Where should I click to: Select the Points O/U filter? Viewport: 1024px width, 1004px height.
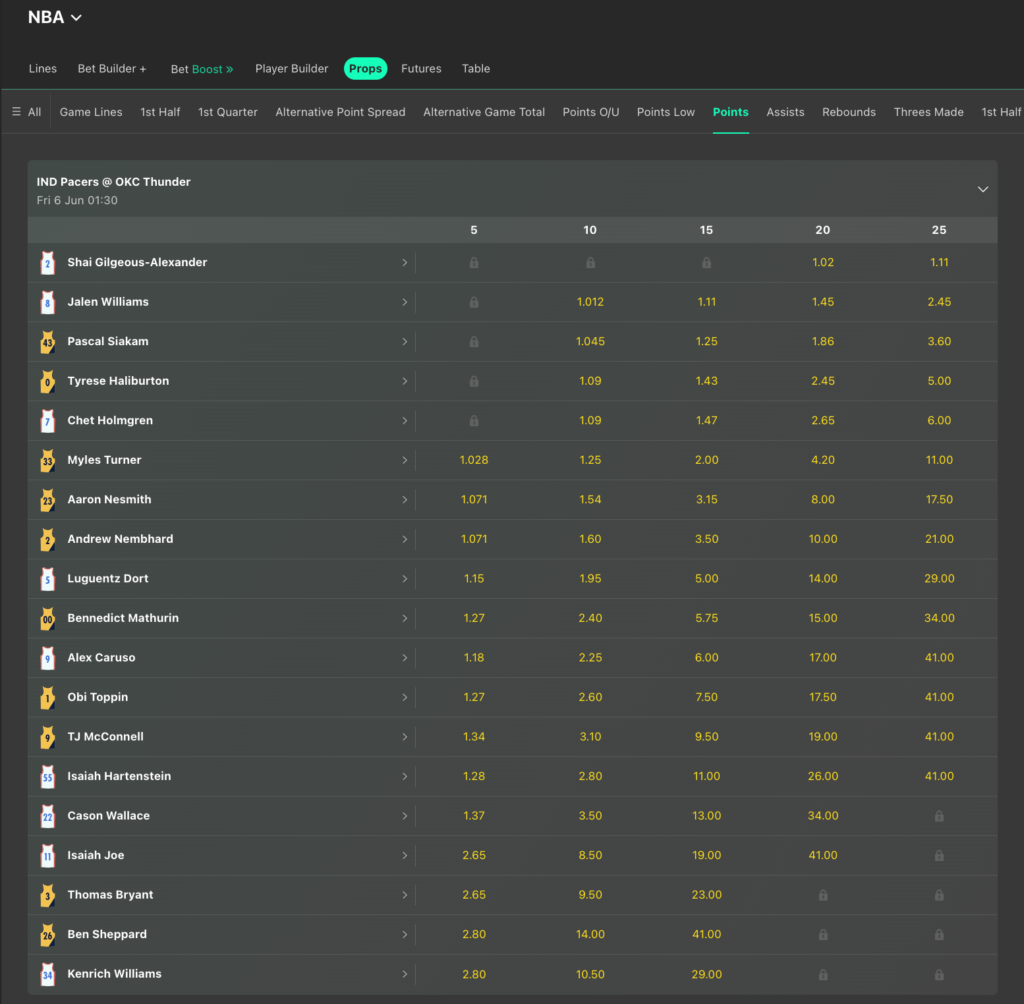tap(590, 112)
